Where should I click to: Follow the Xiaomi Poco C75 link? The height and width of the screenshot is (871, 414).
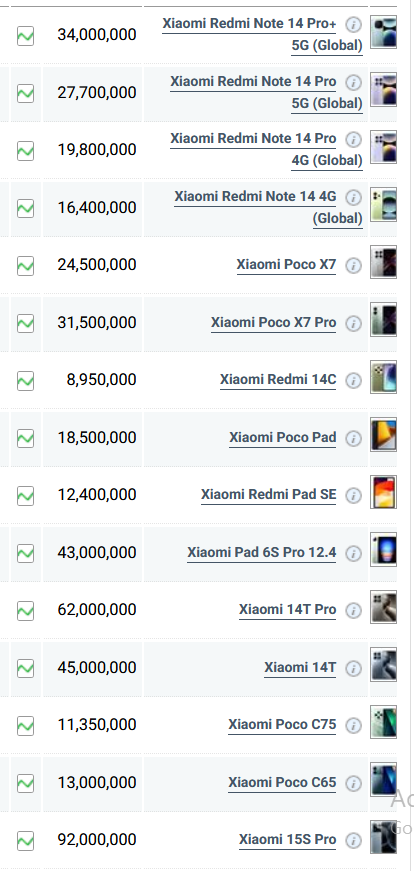[x=282, y=725]
